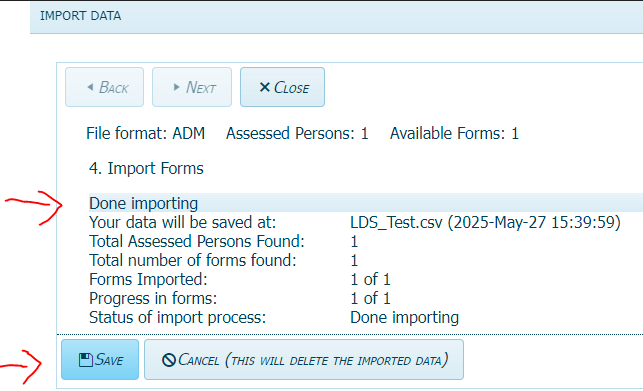Click the Assessed Persons: 1 label

point(297,133)
